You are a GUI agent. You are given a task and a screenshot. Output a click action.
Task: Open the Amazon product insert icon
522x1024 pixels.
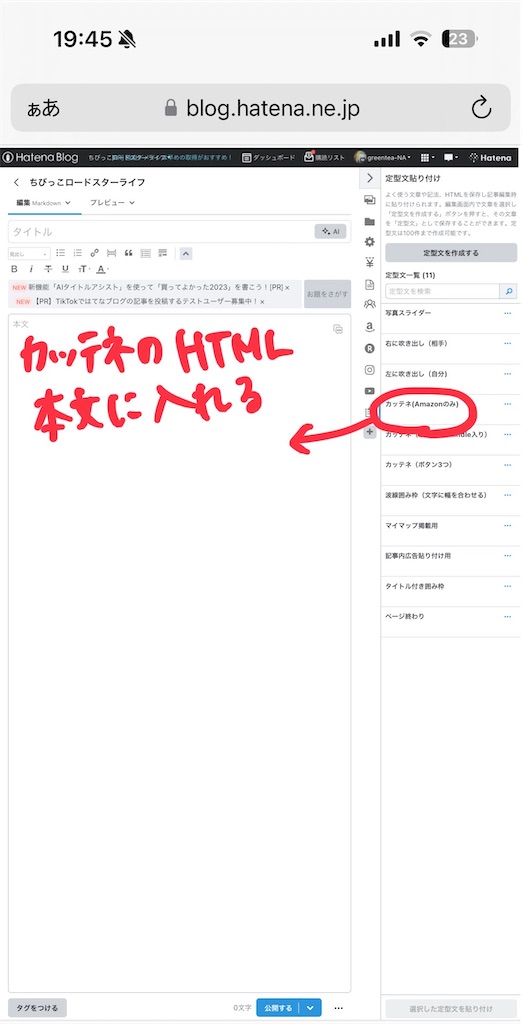[x=369, y=327]
